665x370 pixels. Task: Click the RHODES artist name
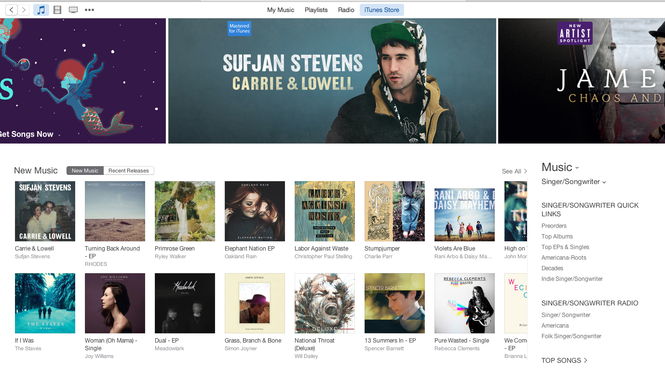click(x=96, y=264)
